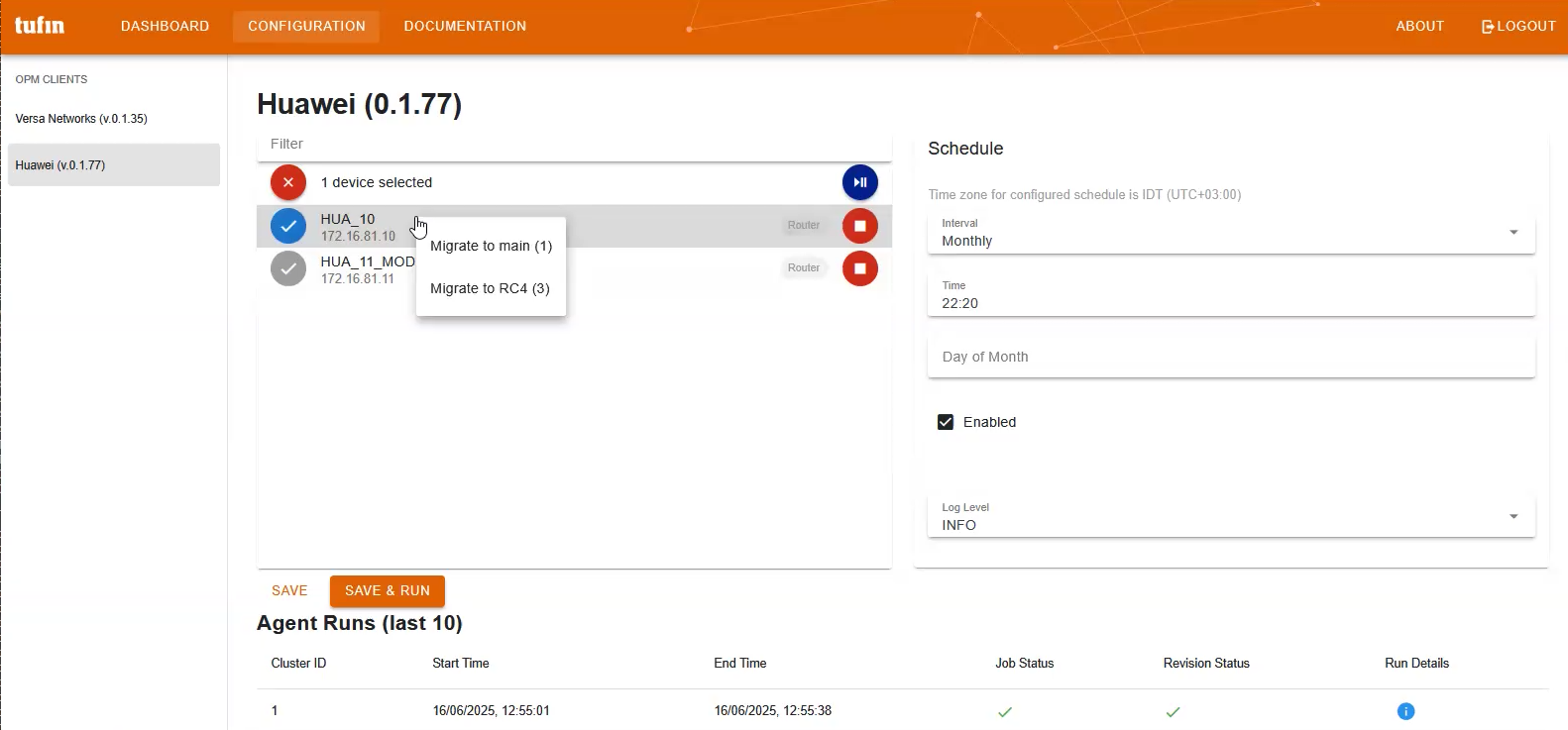Click the Time field showing 22:20

pyautogui.click(x=1231, y=295)
